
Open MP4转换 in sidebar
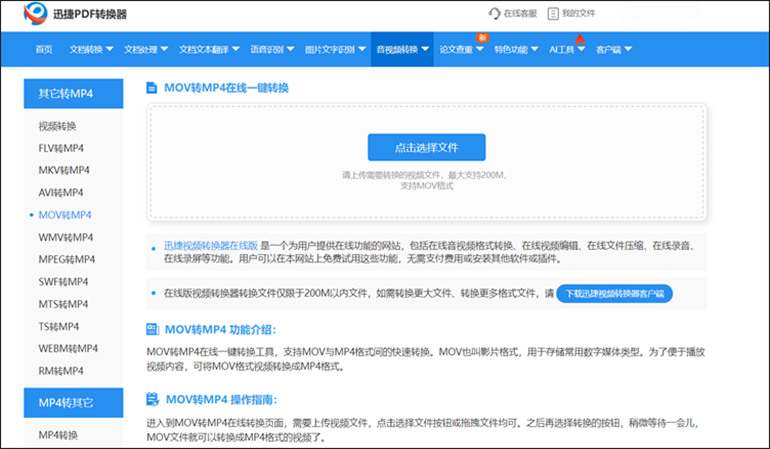click(x=58, y=435)
